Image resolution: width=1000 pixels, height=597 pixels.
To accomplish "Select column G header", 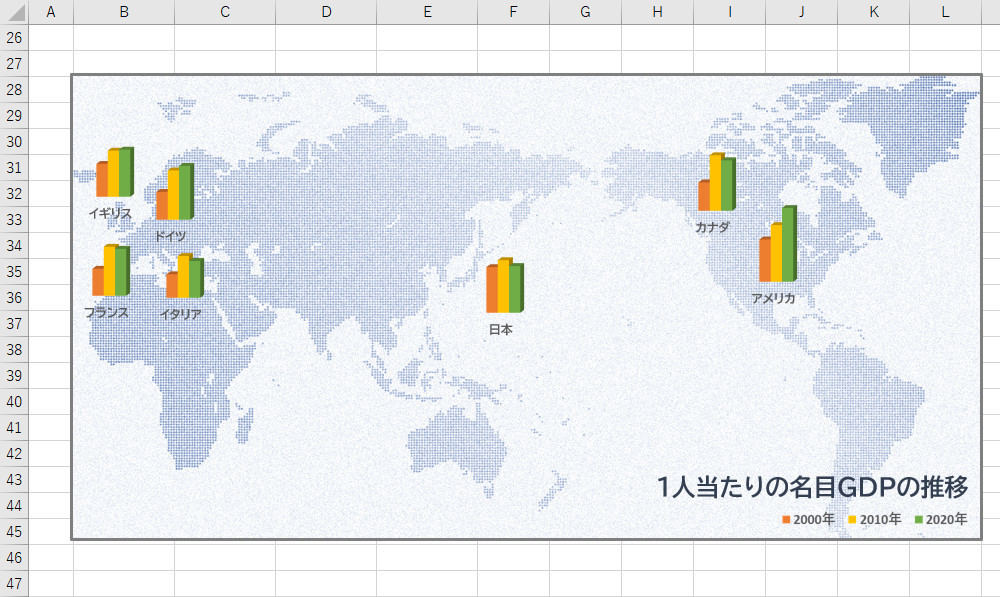I will tap(585, 12).
